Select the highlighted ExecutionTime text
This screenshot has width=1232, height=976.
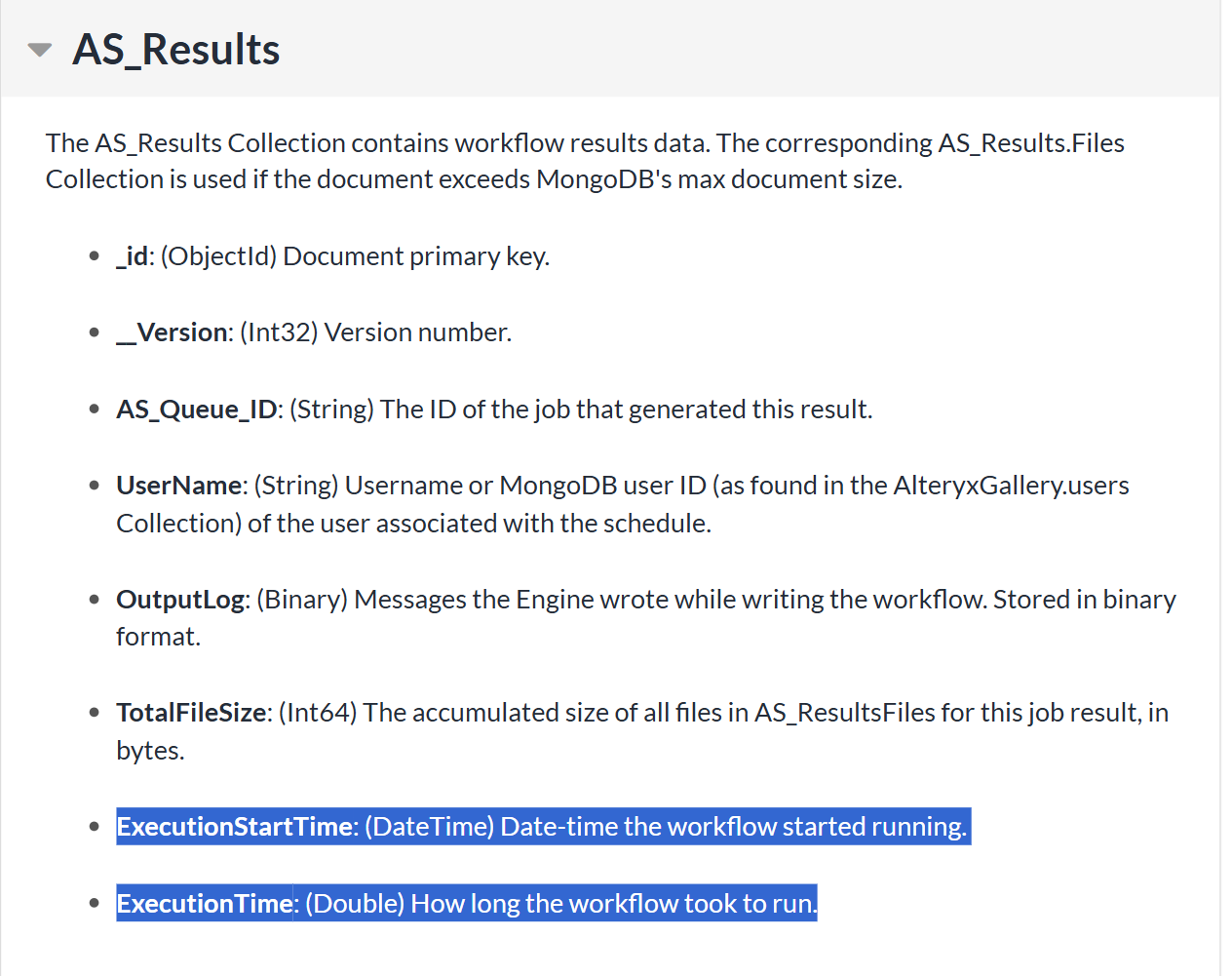[x=466, y=903]
